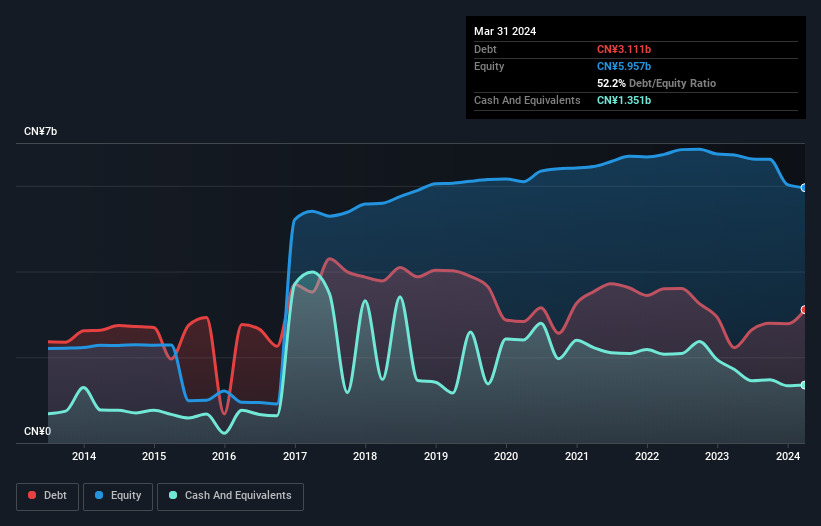Select the blue Equity endpoint marker

click(804, 187)
